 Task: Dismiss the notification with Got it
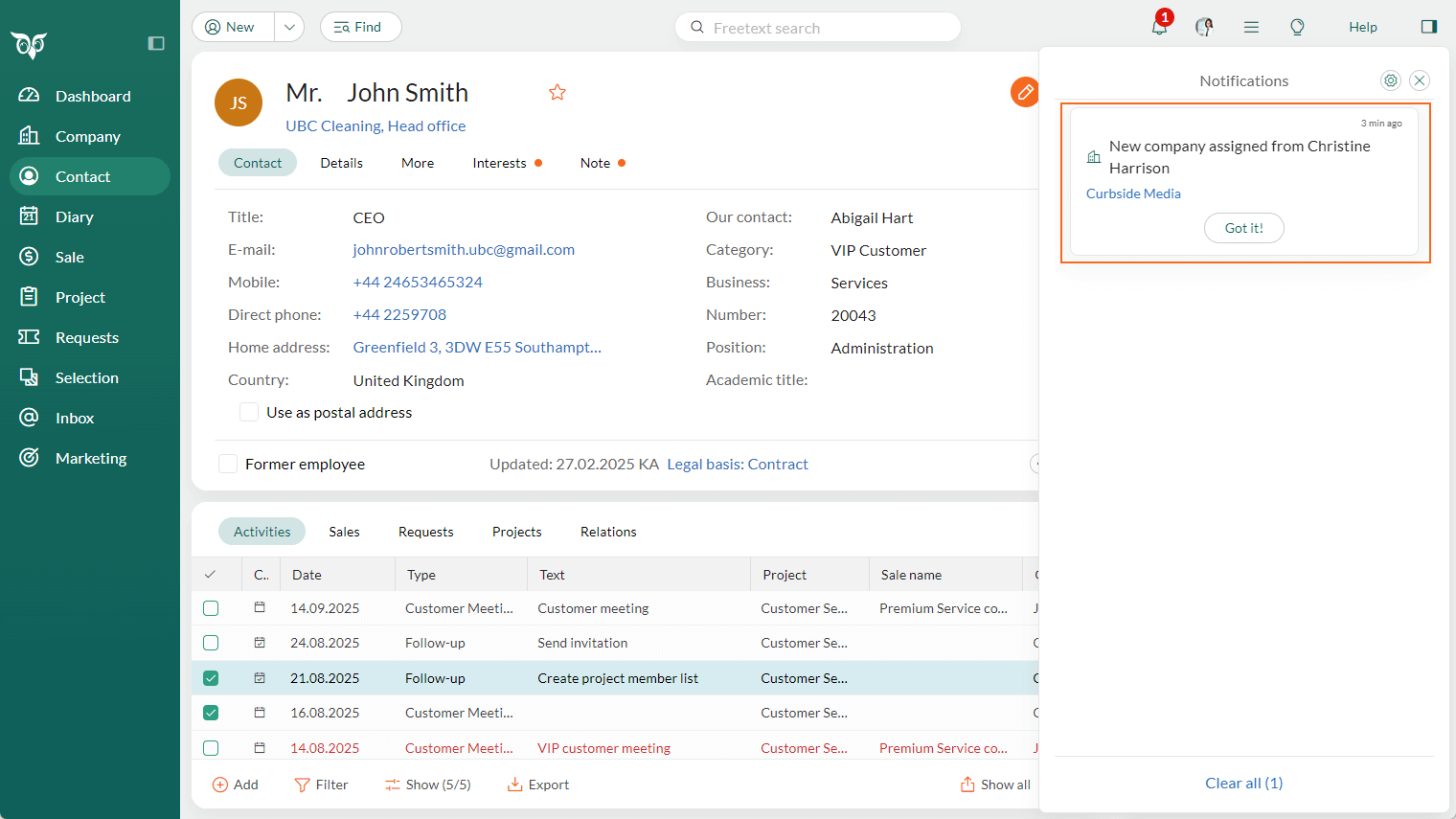coord(1243,228)
